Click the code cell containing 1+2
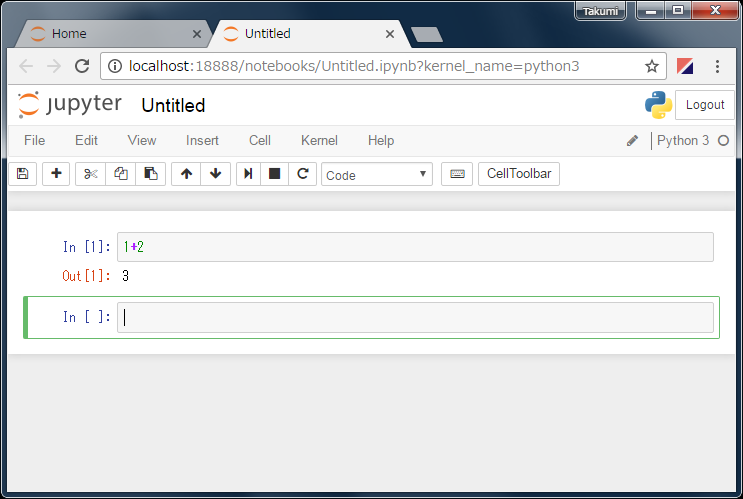Image resolution: width=743 pixels, height=499 pixels. (x=415, y=247)
